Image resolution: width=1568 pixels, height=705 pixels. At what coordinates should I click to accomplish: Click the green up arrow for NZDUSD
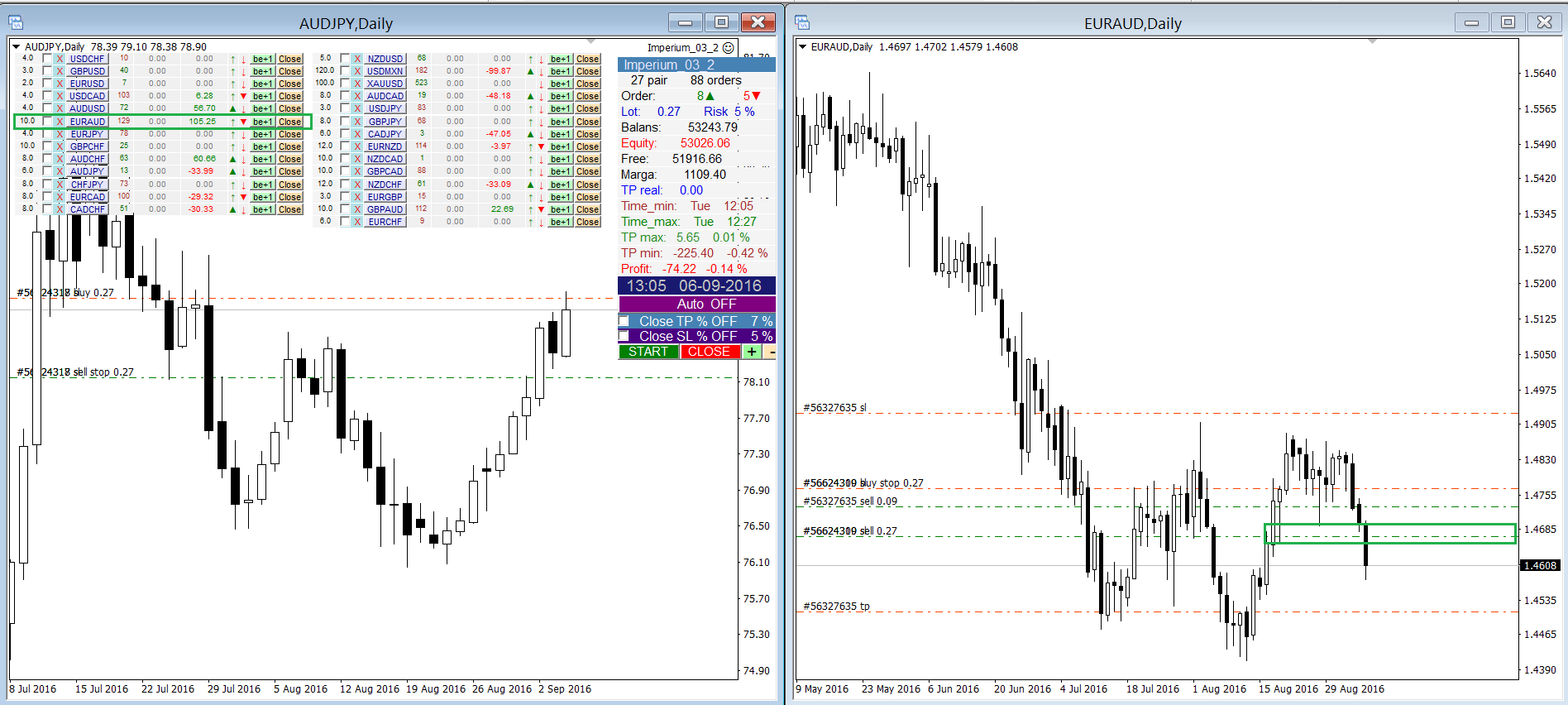[531, 59]
